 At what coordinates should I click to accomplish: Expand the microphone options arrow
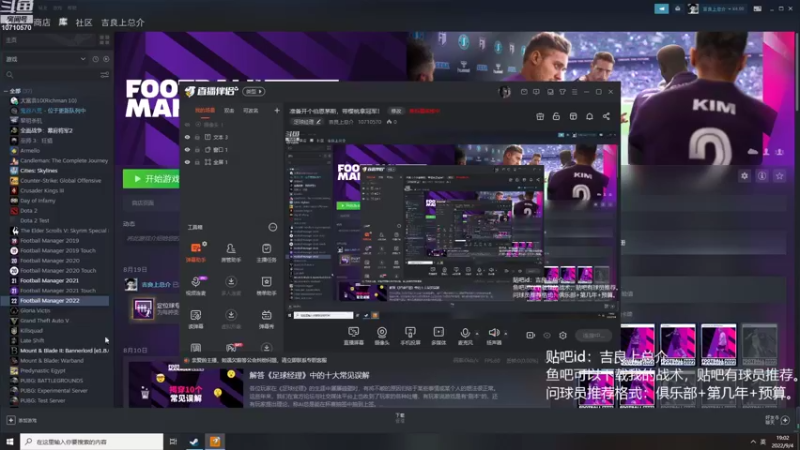tap(477, 334)
